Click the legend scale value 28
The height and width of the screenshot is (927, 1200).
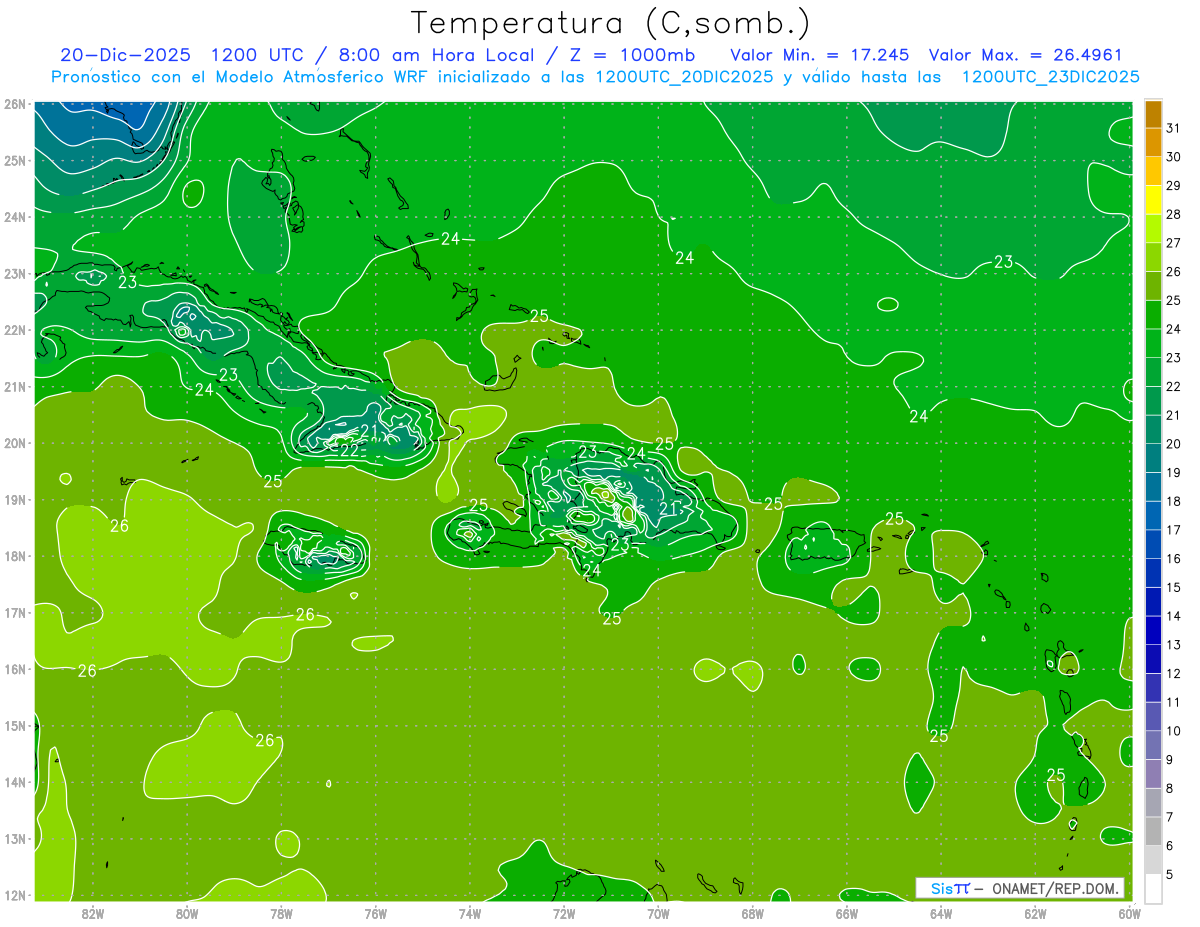pyautogui.click(x=1173, y=214)
